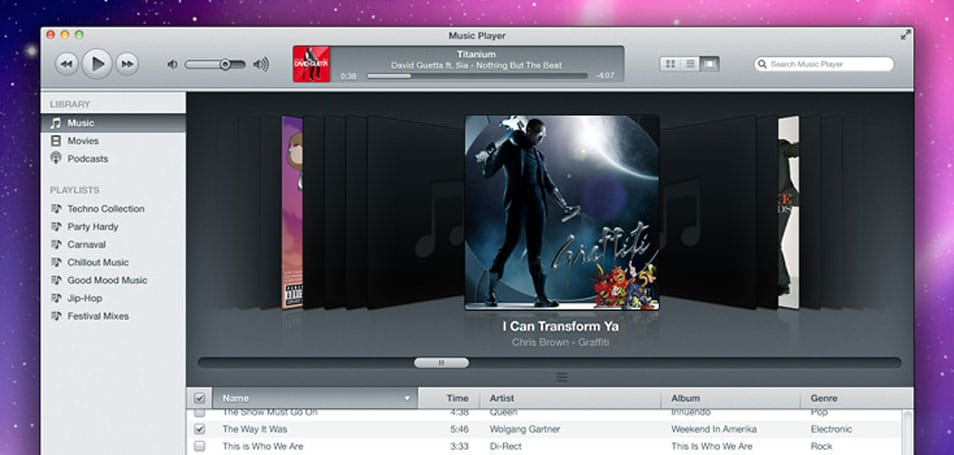Click the Search Music Player field
The width and height of the screenshot is (954, 455).
tap(824, 64)
